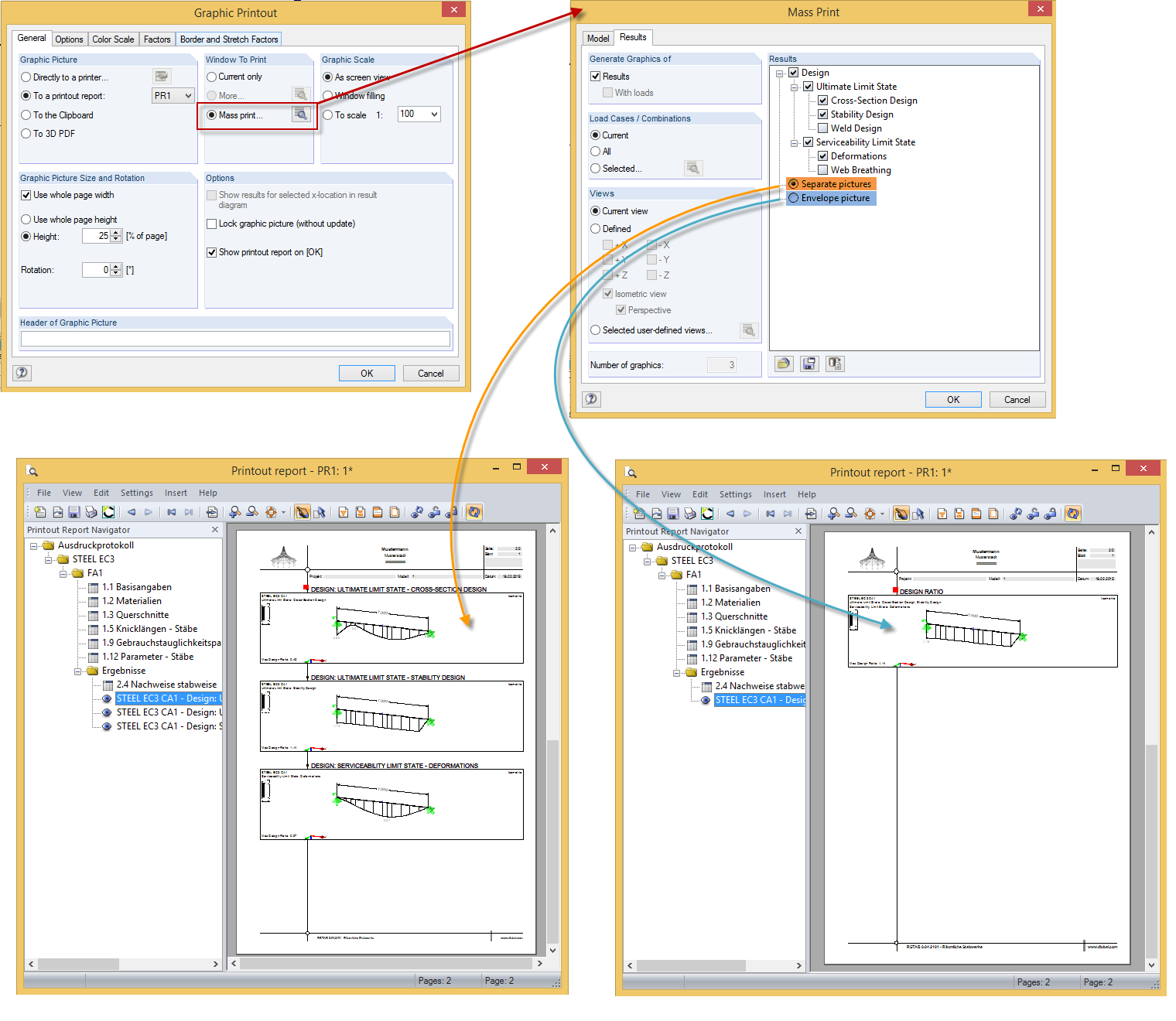1176x1021 pixels.
Task: Click the go-to-page icon in left printout toolbar
Action: click(x=212, y=512)
